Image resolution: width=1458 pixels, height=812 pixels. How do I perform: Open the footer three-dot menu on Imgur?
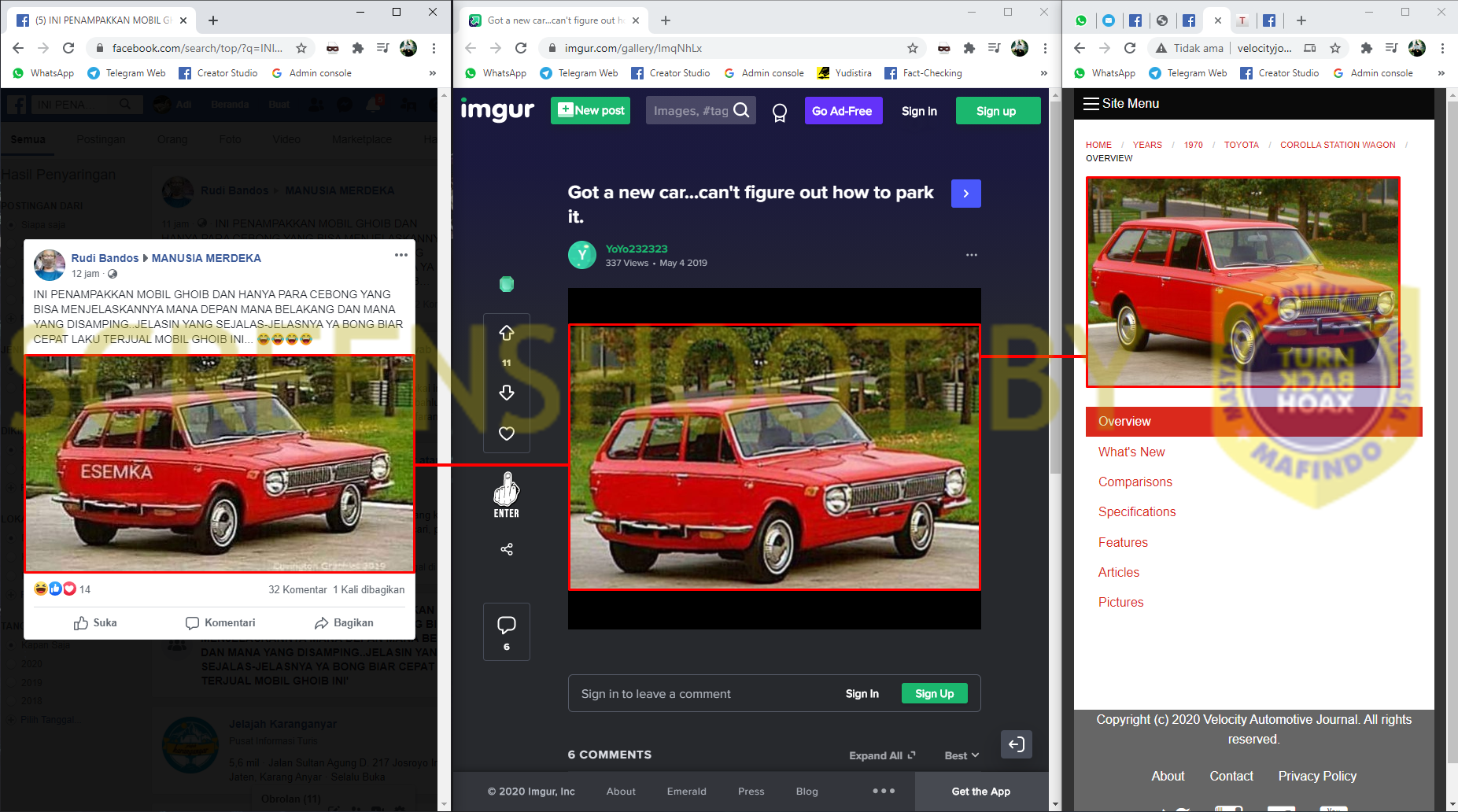click(x=884, y=791)
